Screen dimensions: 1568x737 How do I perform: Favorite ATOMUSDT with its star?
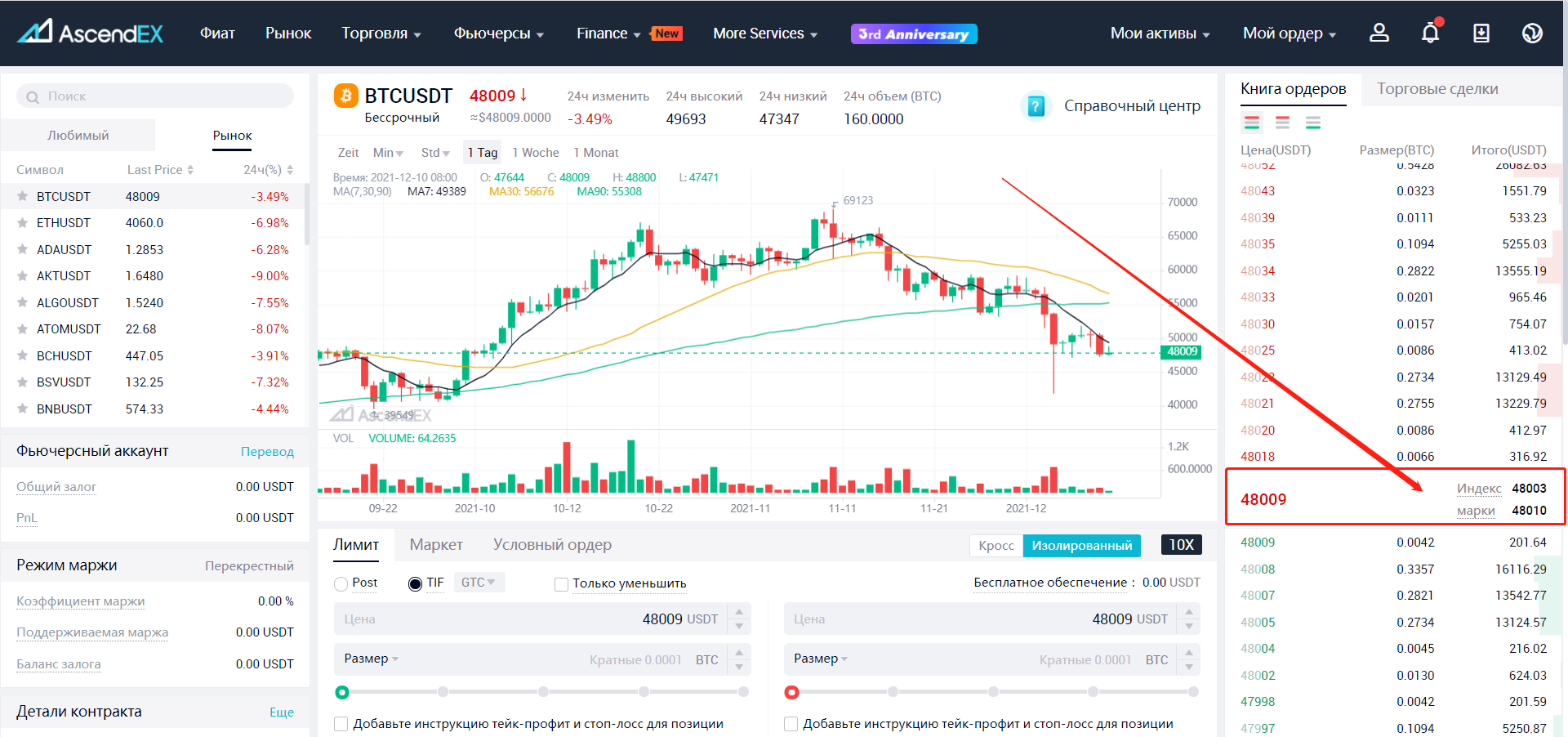pos(23,328)
